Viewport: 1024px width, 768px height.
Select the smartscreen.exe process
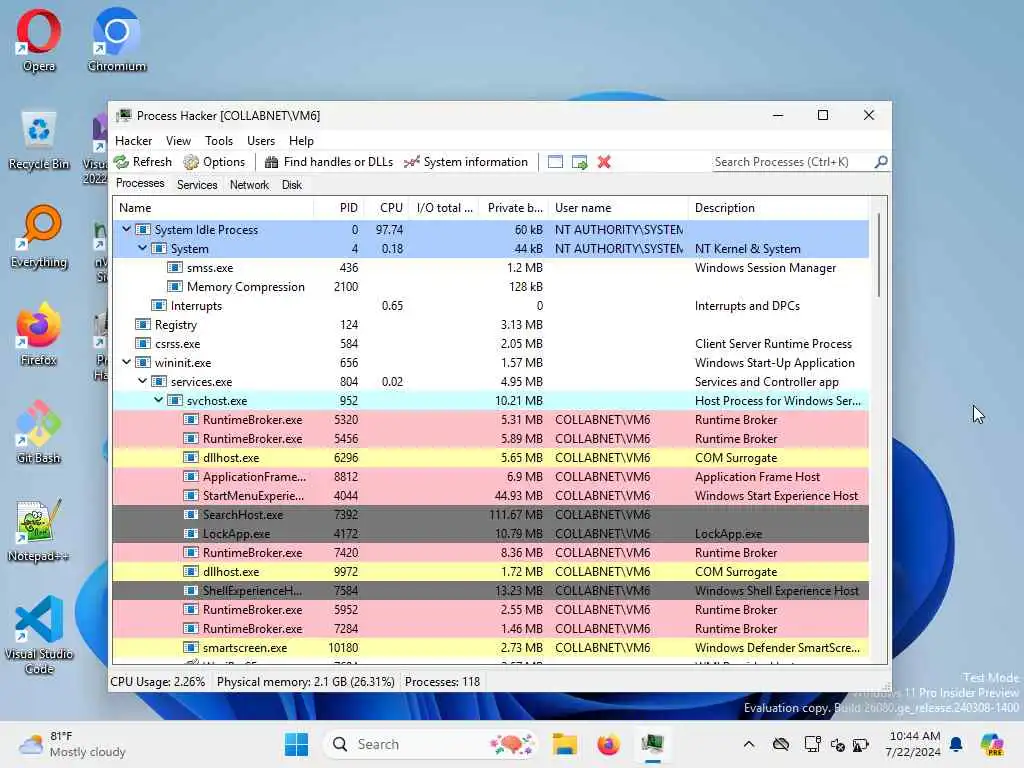click(490, 647)
